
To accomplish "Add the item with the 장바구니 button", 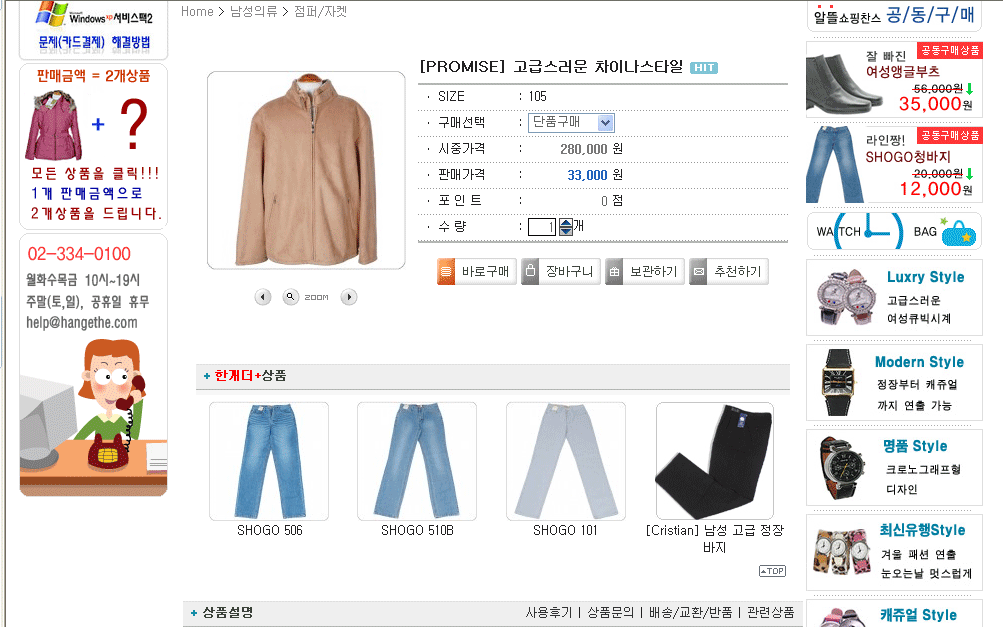I will pyautogui.click(x=559, y=271).
